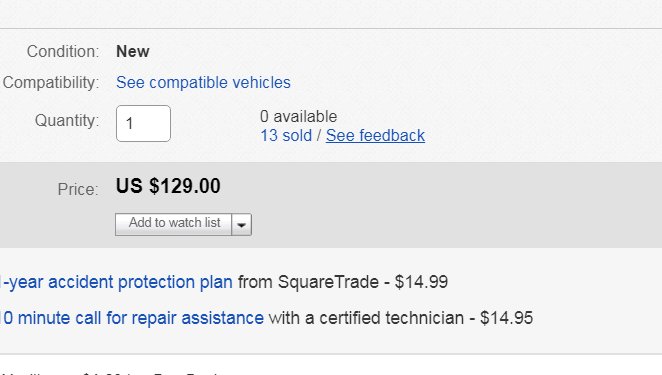Click the from SquareTrade text
The height and width of the screenshot is (375, 662).
coord(308,282)
